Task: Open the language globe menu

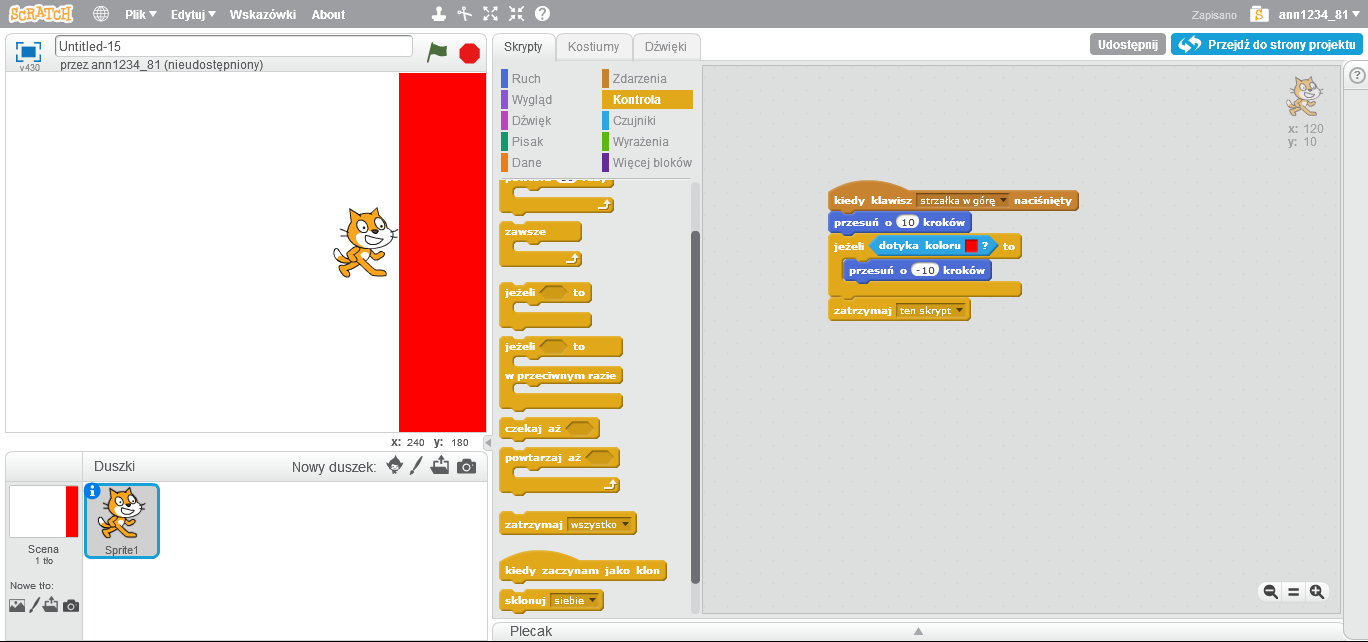Action: [x=100, y=14]
